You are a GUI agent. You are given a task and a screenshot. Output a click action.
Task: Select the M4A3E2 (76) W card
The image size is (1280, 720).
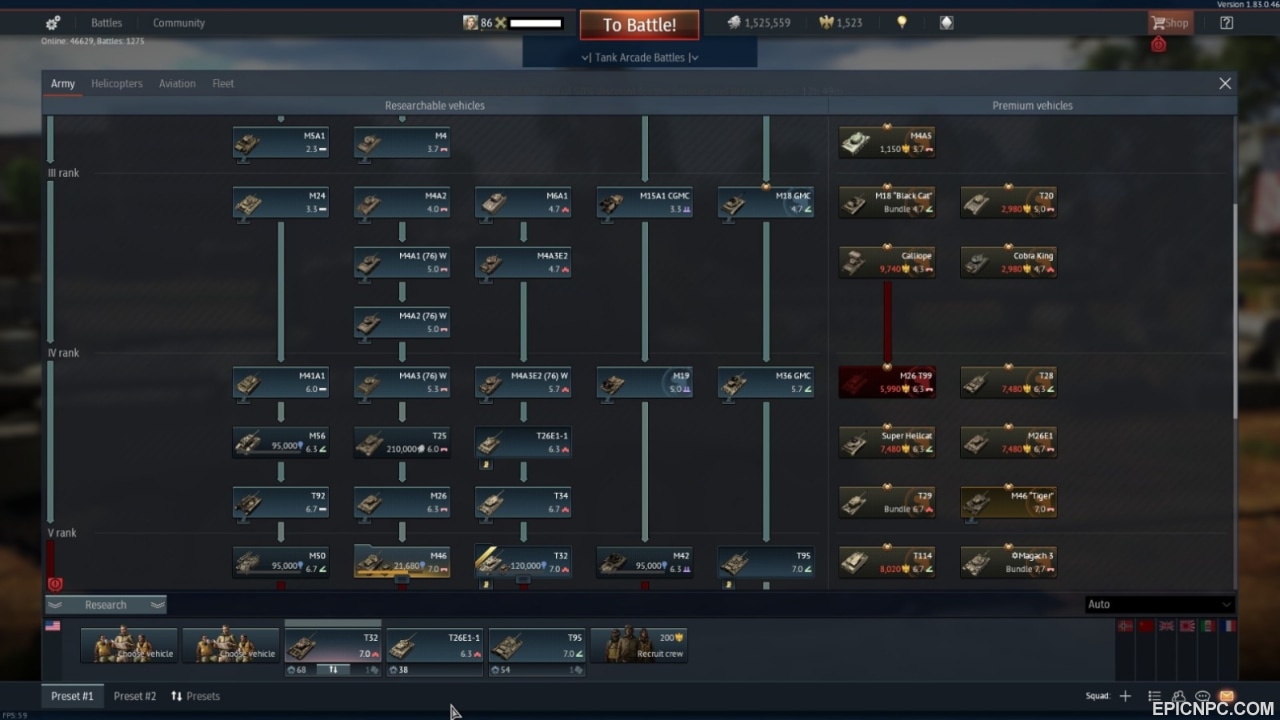[x=523, y=382]
